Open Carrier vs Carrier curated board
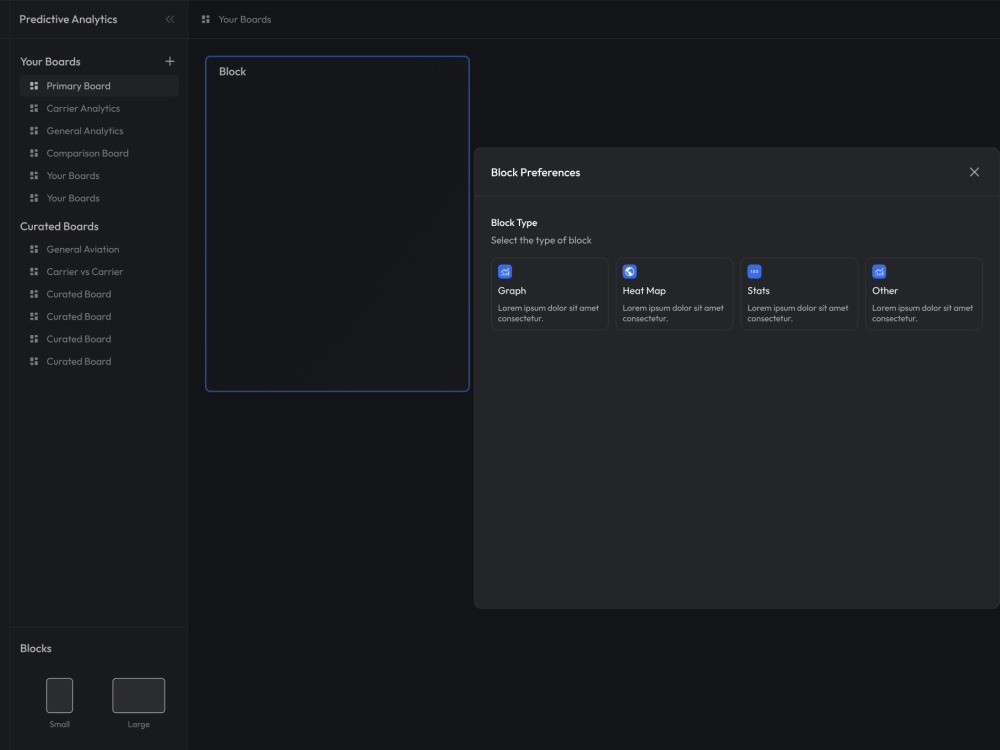1000x750 pixels. coord(99,272)
